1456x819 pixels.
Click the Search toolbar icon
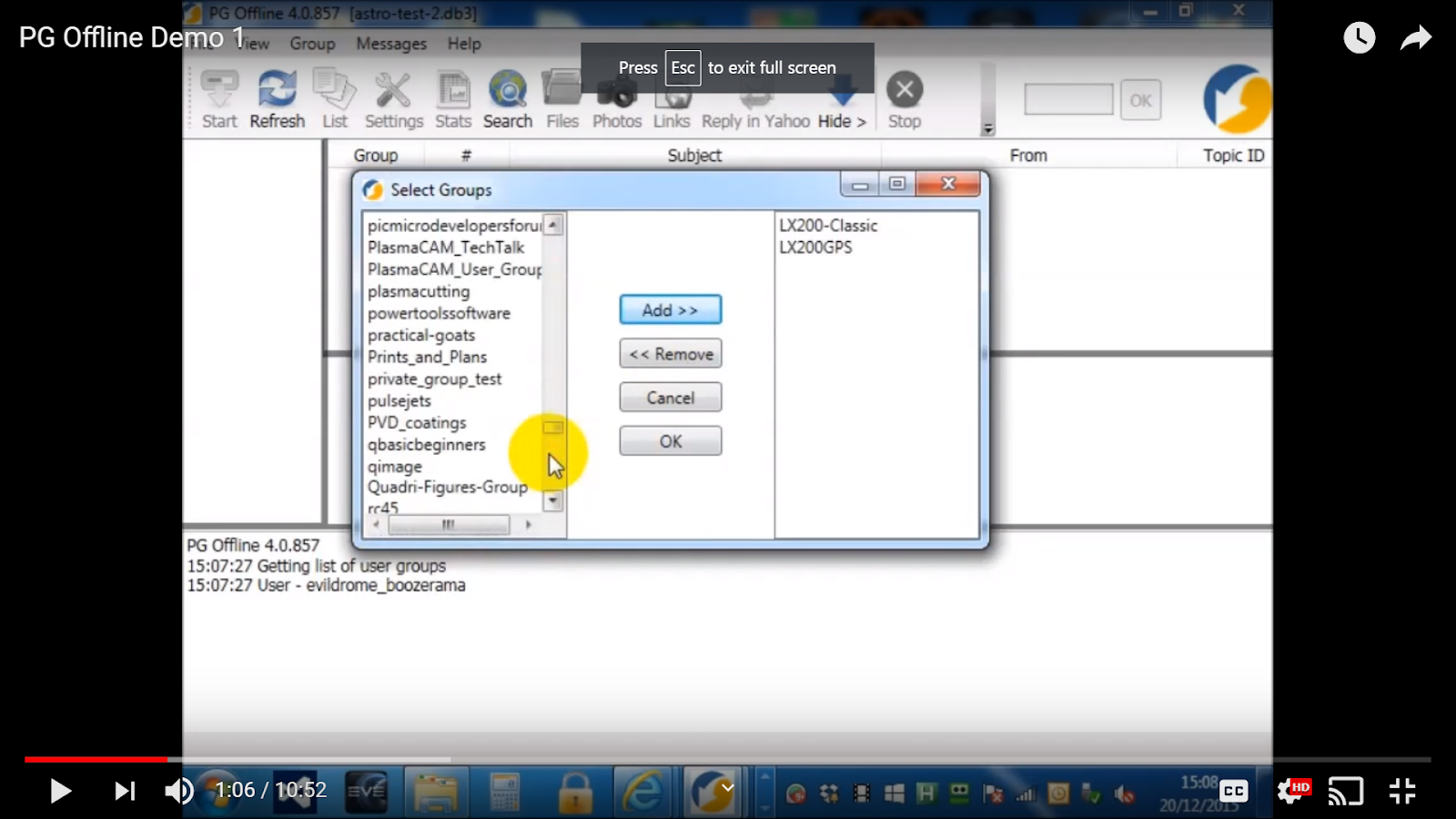click(x=508, y=100)
